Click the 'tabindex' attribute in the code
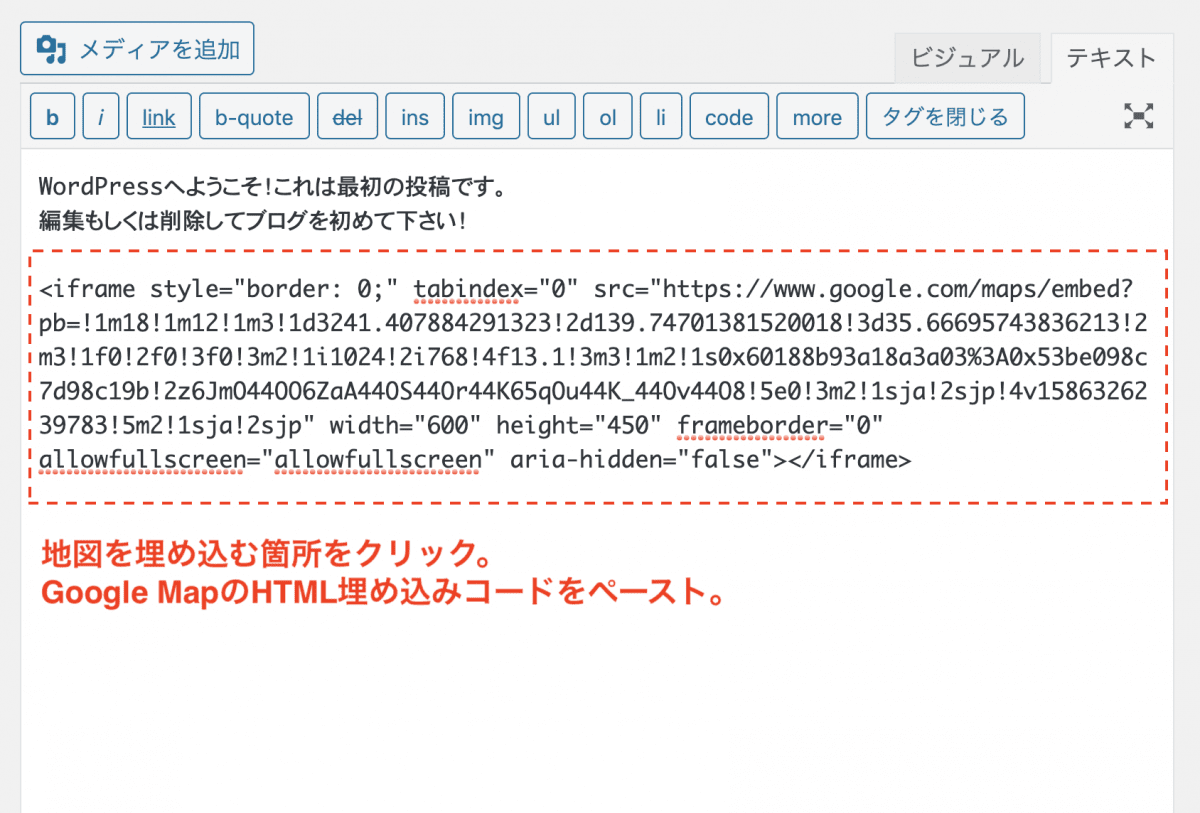The height and width of the screenshot is (813, 1200). [467, 290]
